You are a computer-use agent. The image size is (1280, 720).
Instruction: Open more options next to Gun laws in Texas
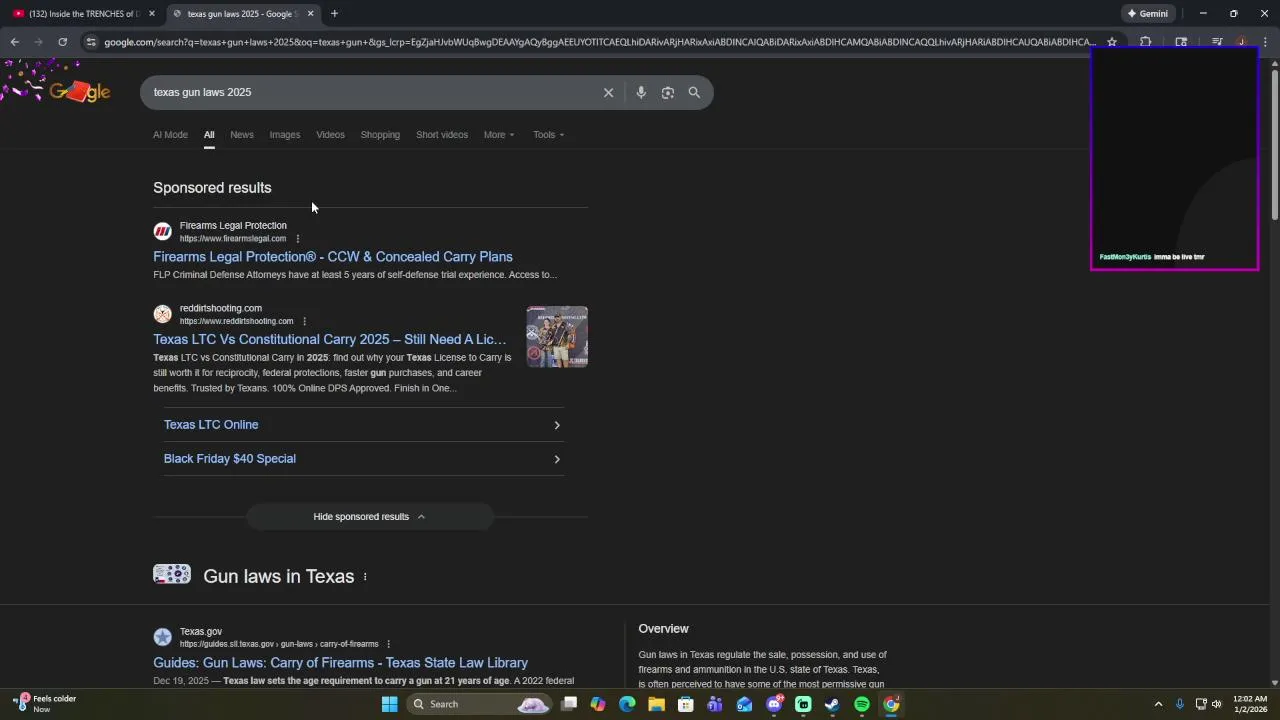365,576
